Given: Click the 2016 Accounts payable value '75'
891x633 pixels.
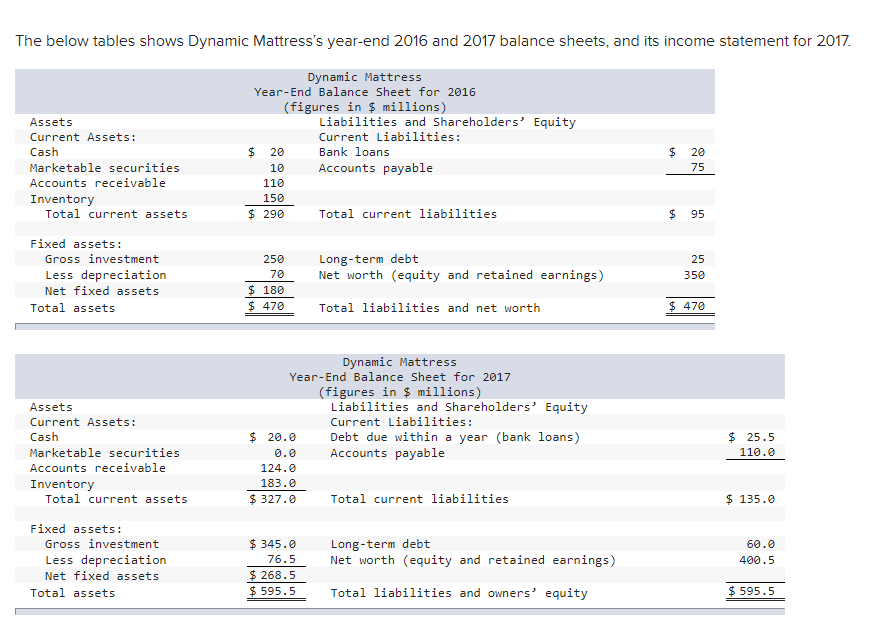Looking at the screenshot, I should 698,167.
